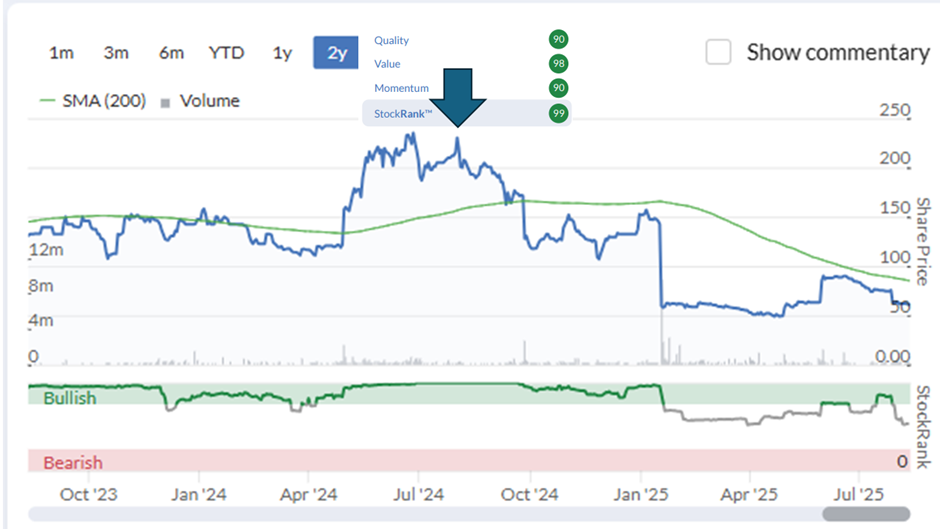940x529 pixels.
Task: Click the 250 share price gridline label
Action: pos(895,110)
